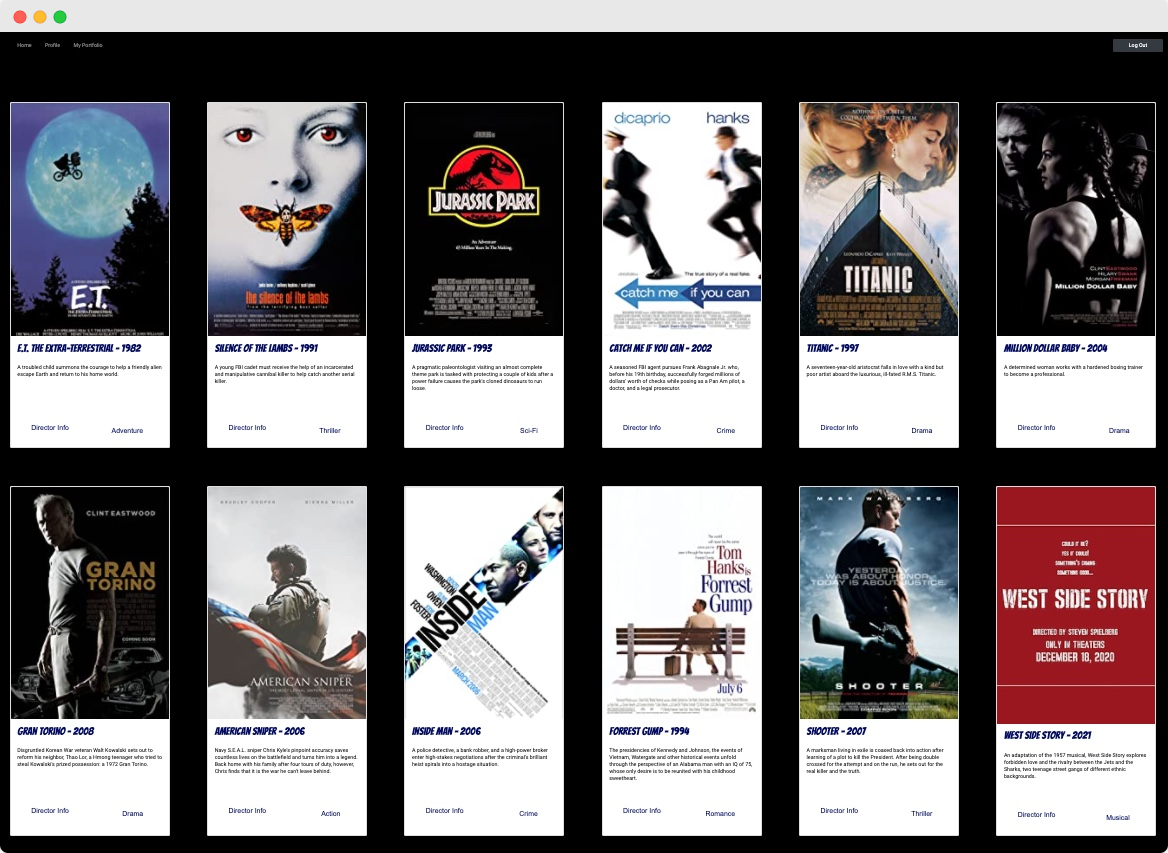Click the Forrest Gump poster
This screenshot has width=1168, height=853.
pos(682,603)
